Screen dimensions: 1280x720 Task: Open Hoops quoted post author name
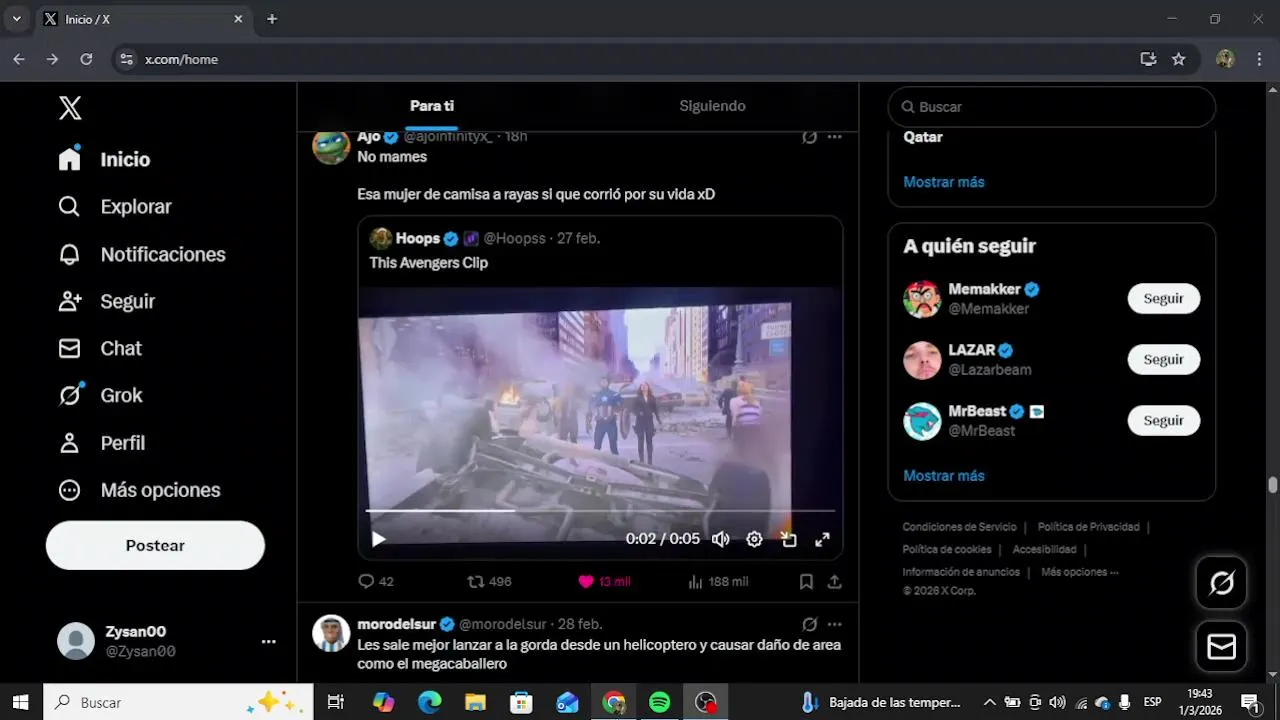click(417, 238)
